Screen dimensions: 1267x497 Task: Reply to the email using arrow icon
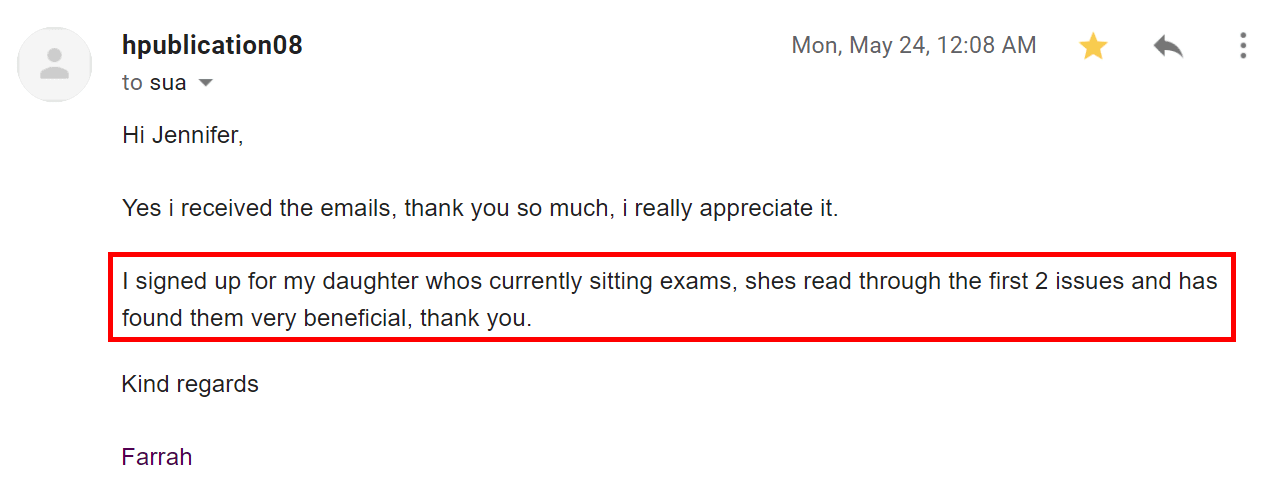(1168, 46)
